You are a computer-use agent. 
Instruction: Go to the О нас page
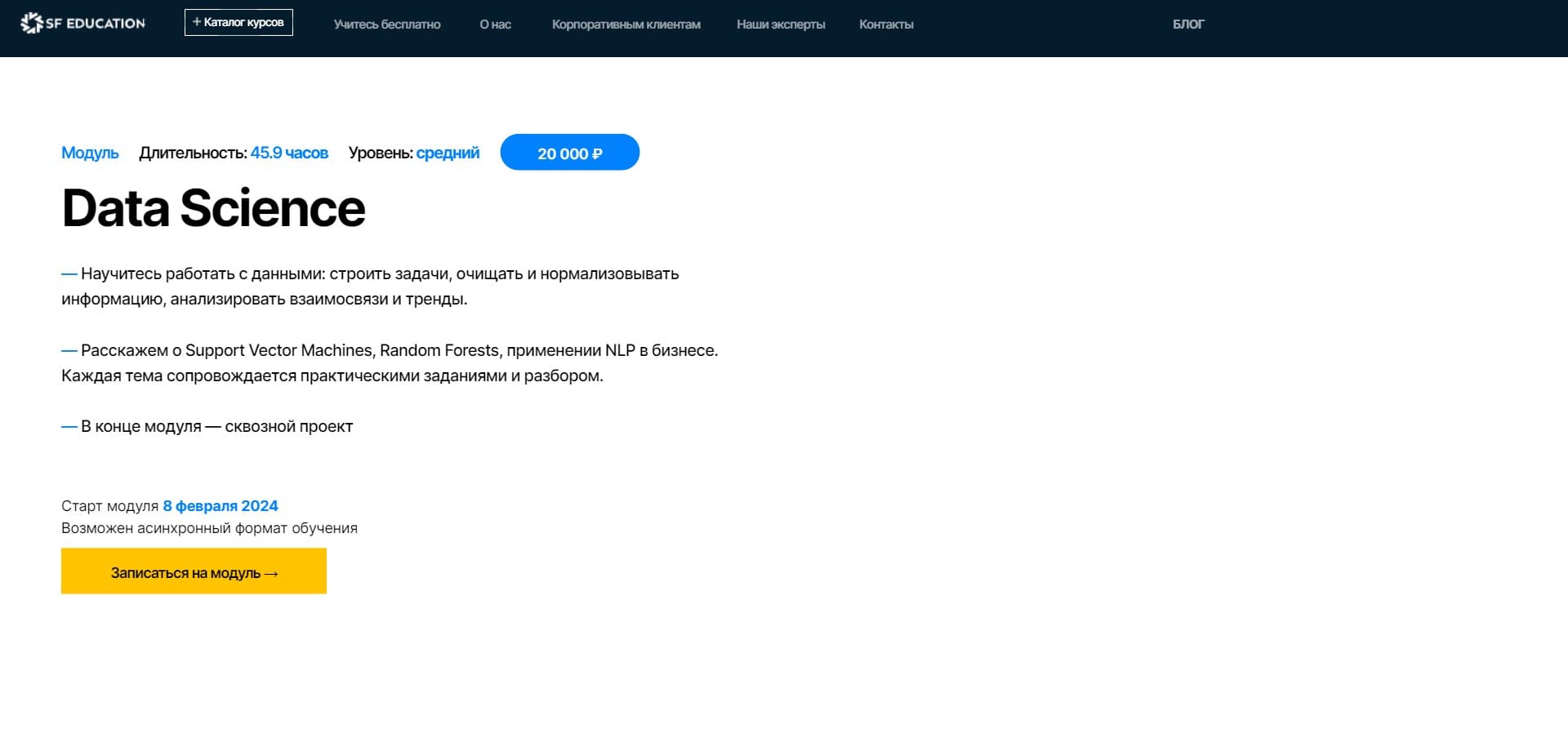coord(495,24)
